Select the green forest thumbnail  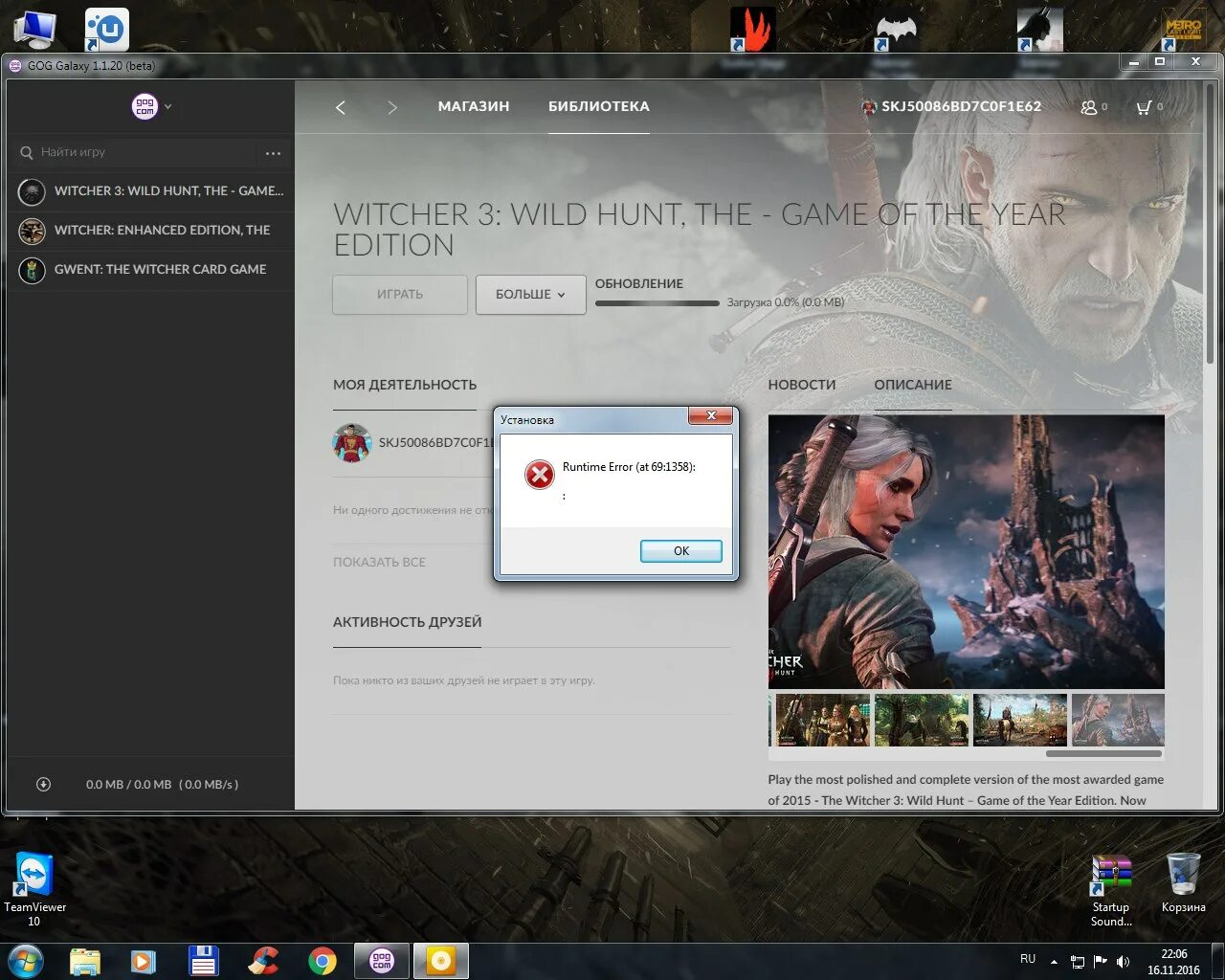click(922, 720)
